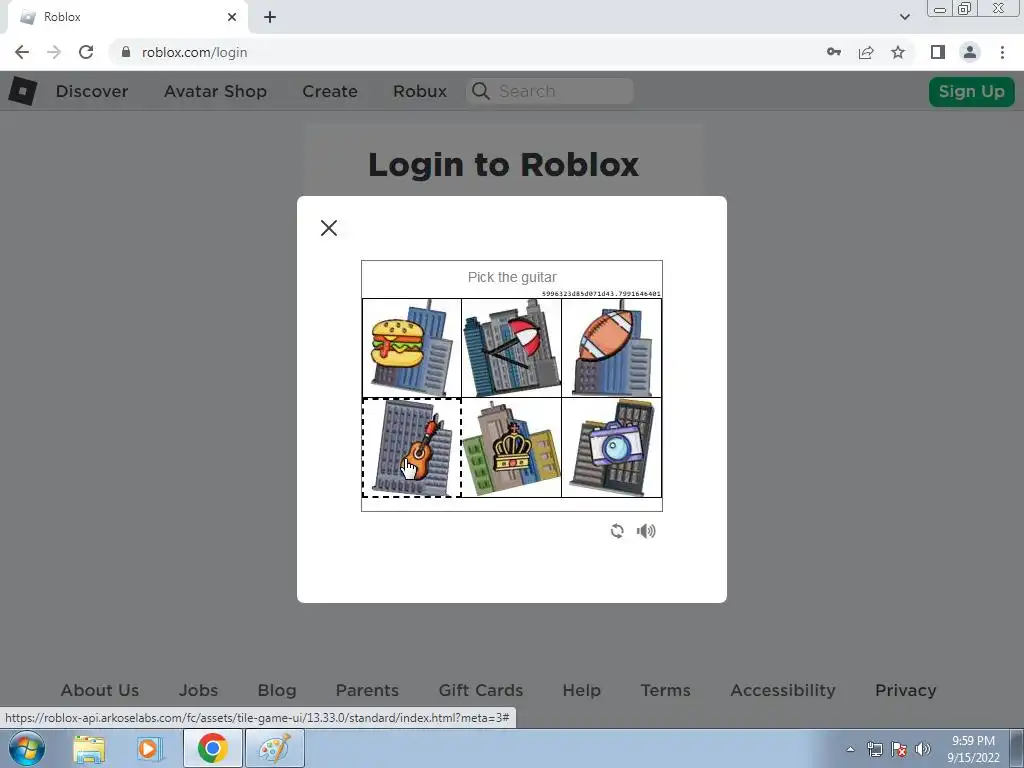The height and width of the screenshot is (768, 1024).
Task: Click the Sign Up button
Action: pos(972,91)
